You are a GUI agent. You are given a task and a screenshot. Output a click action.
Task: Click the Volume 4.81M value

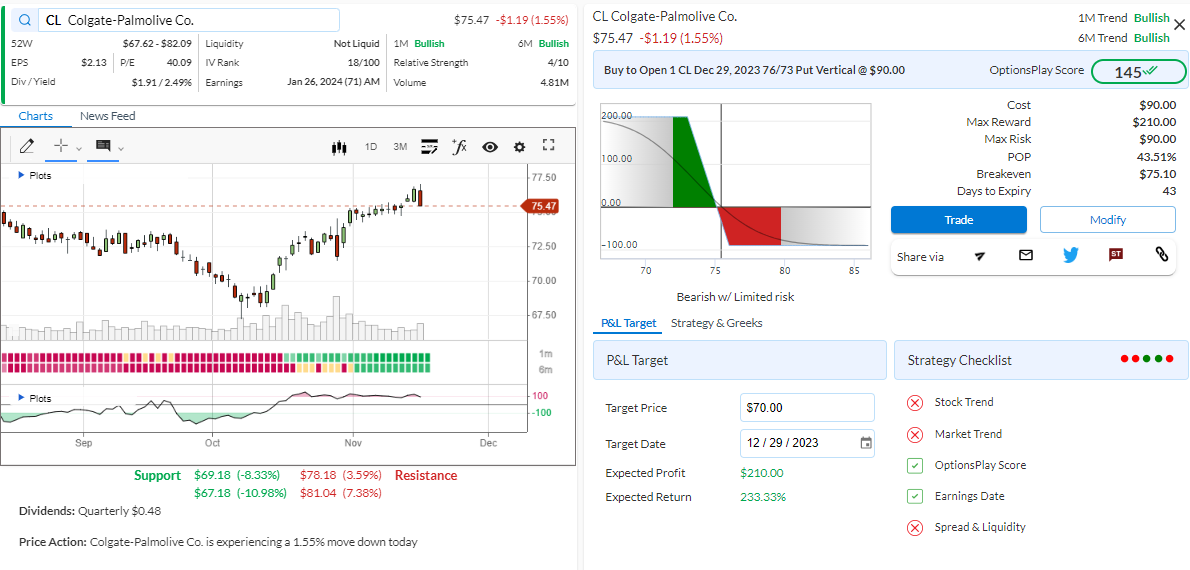click(x=555, y=82)
